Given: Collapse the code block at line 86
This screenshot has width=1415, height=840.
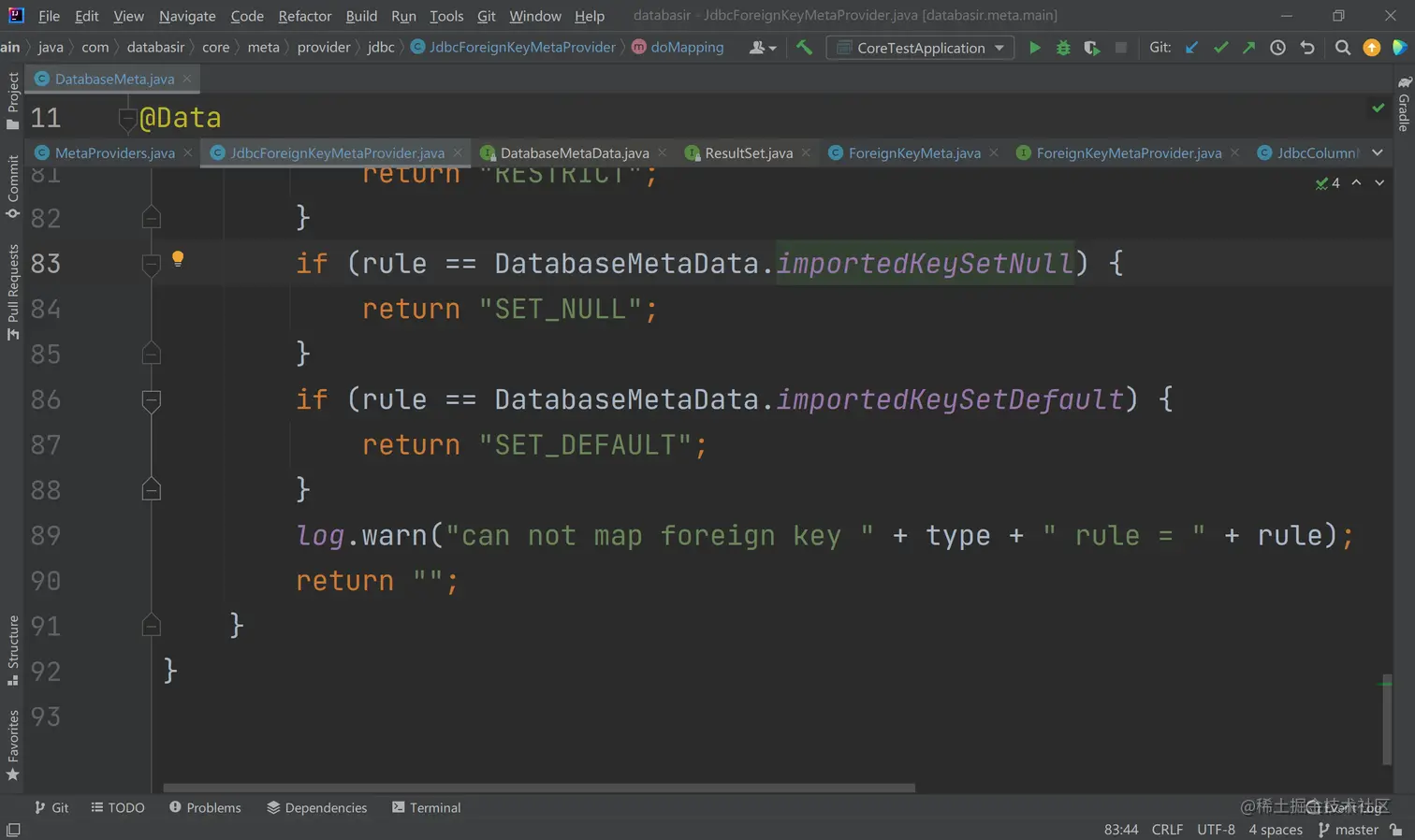Looking at the screenshot, I should click(x=151, y=400).
